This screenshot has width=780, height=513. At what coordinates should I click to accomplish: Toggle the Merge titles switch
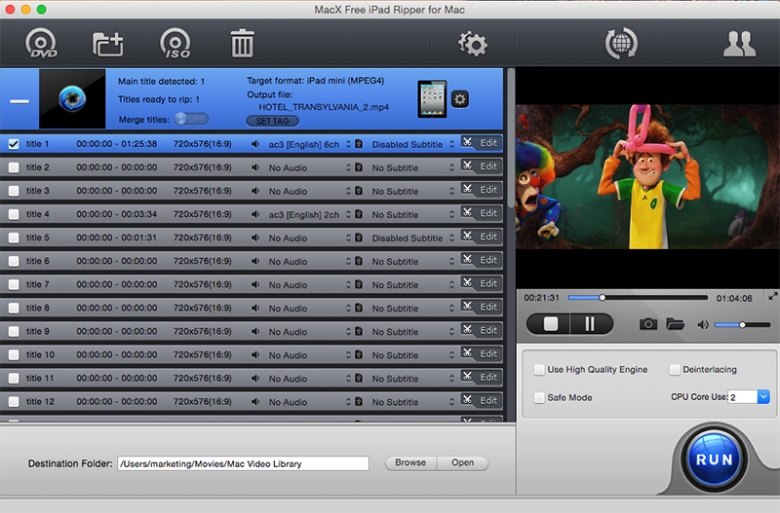pos(190,118)
